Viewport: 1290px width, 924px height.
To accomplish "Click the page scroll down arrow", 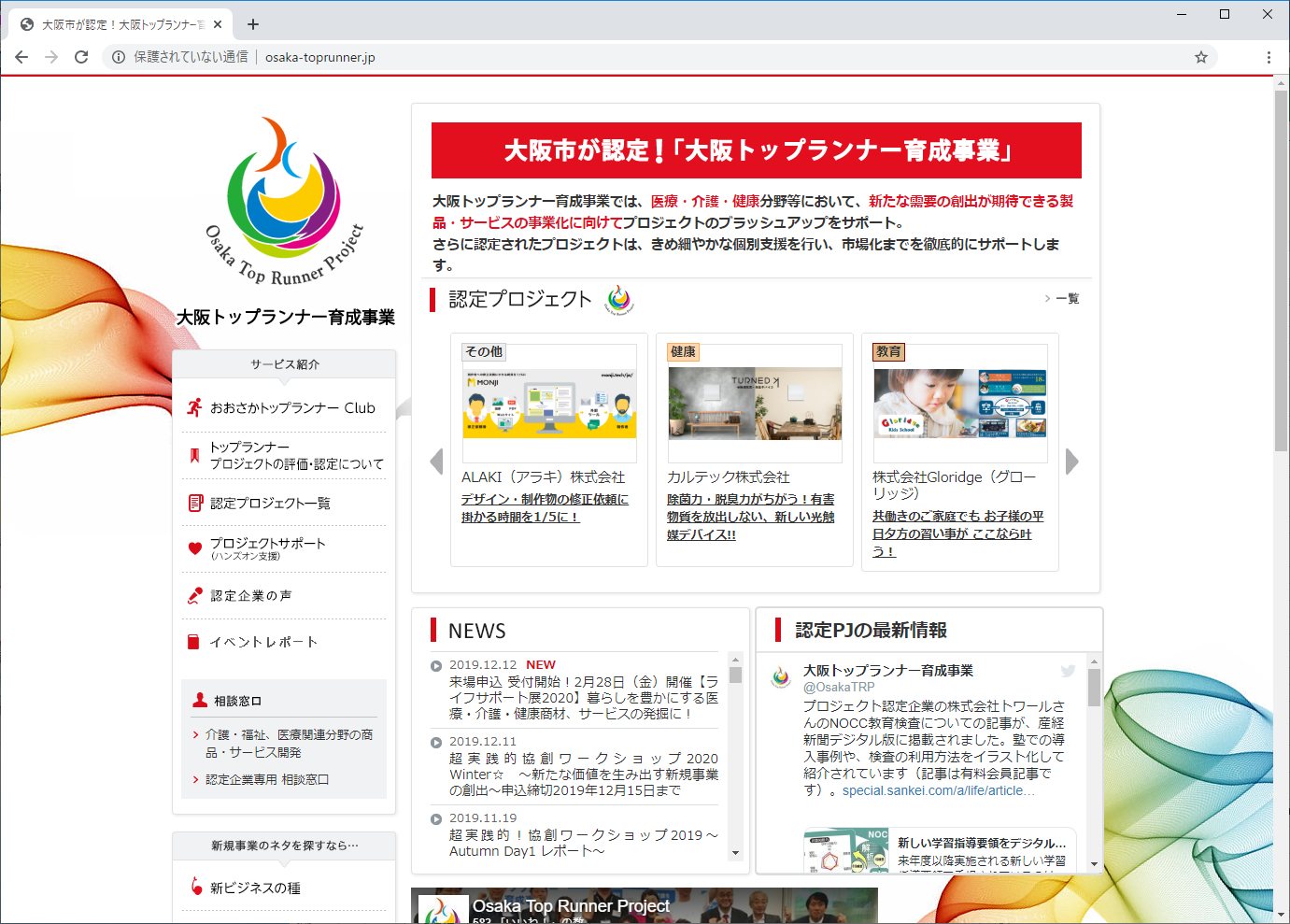I will coord(1281,915).
